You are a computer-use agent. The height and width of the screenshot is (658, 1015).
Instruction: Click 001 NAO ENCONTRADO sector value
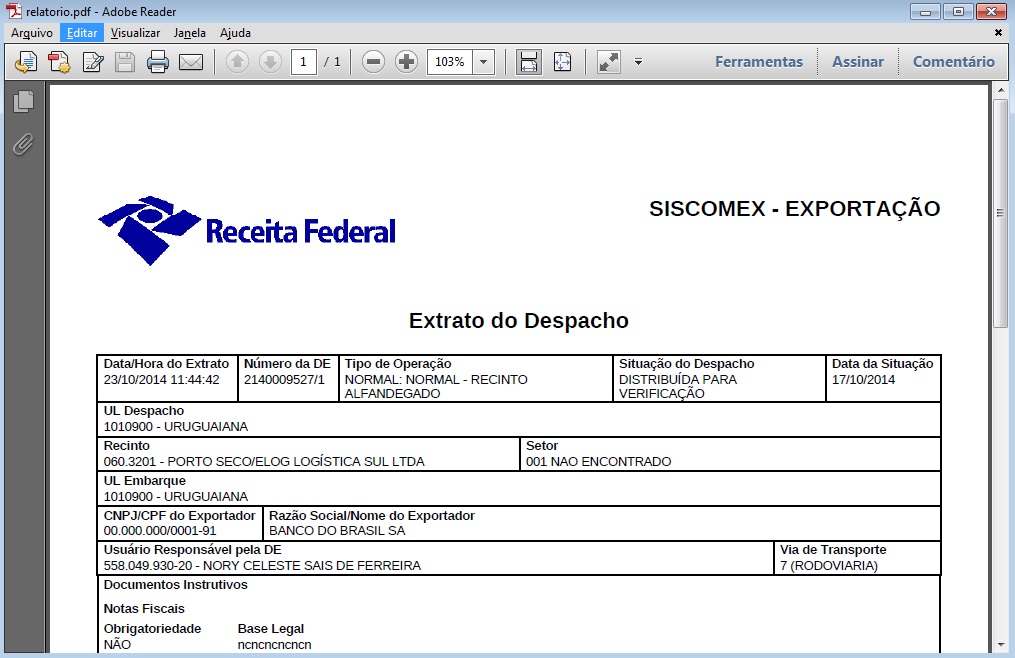[x=599, y=462]
